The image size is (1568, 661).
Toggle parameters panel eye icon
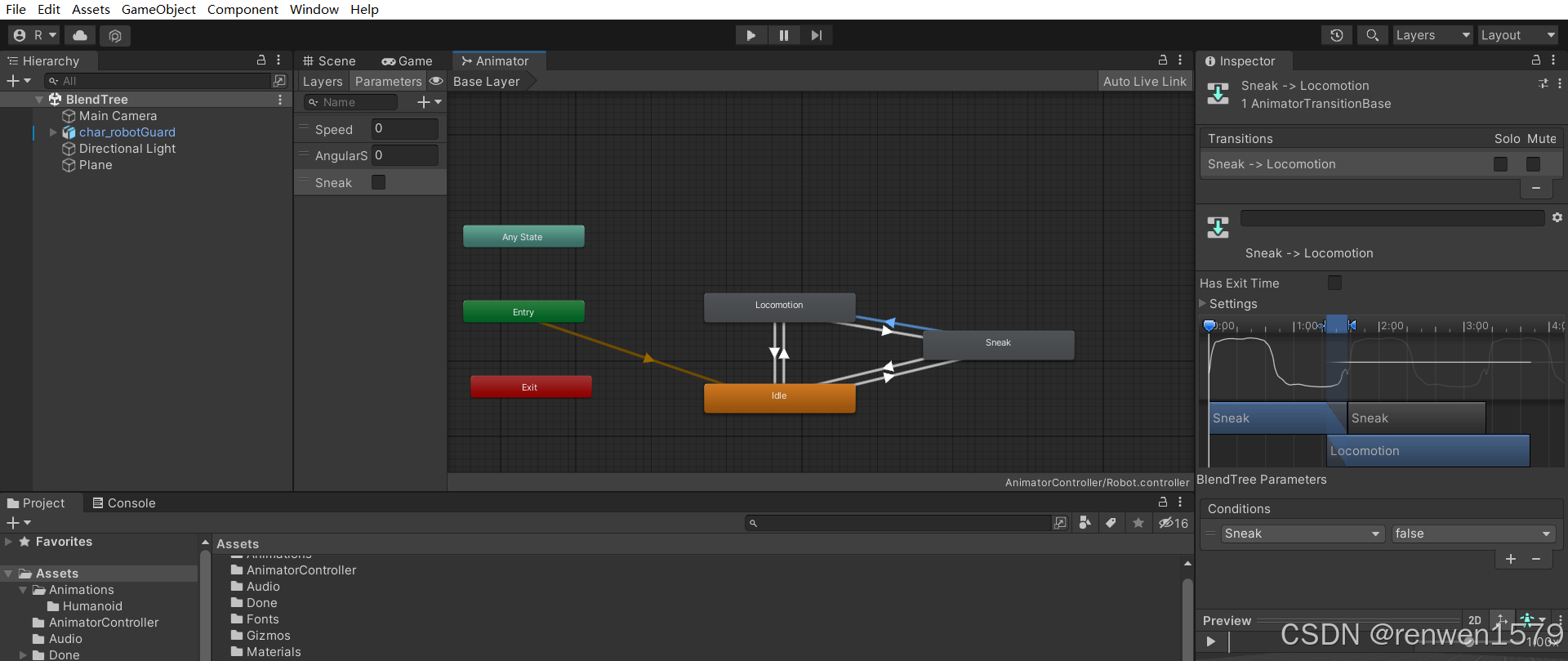[x=436, y=81]
